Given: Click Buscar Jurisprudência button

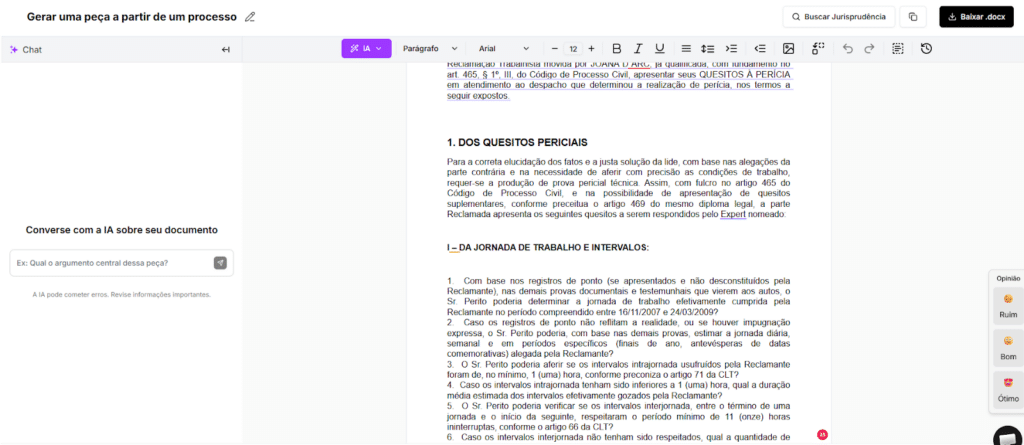Looking at the screenshot, I should pyautogui.click(x=838, y=17).
